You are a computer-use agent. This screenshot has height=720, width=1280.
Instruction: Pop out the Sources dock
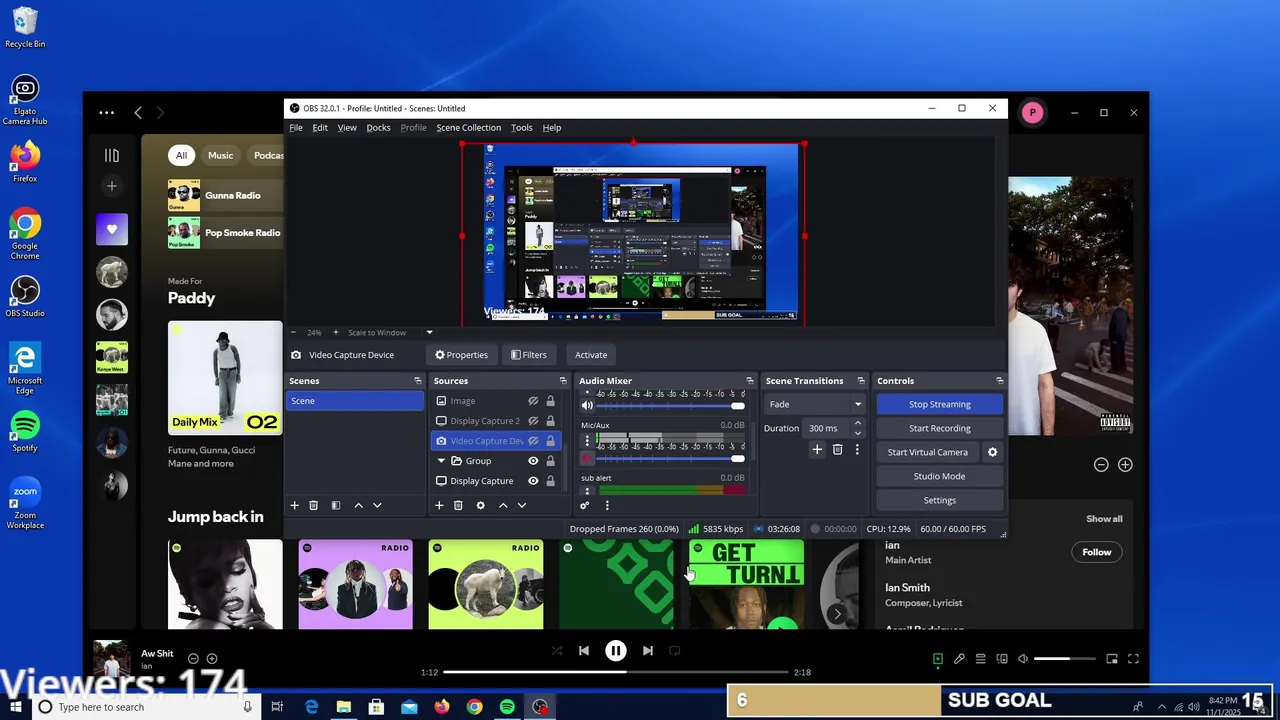click(x=563, y=381)
